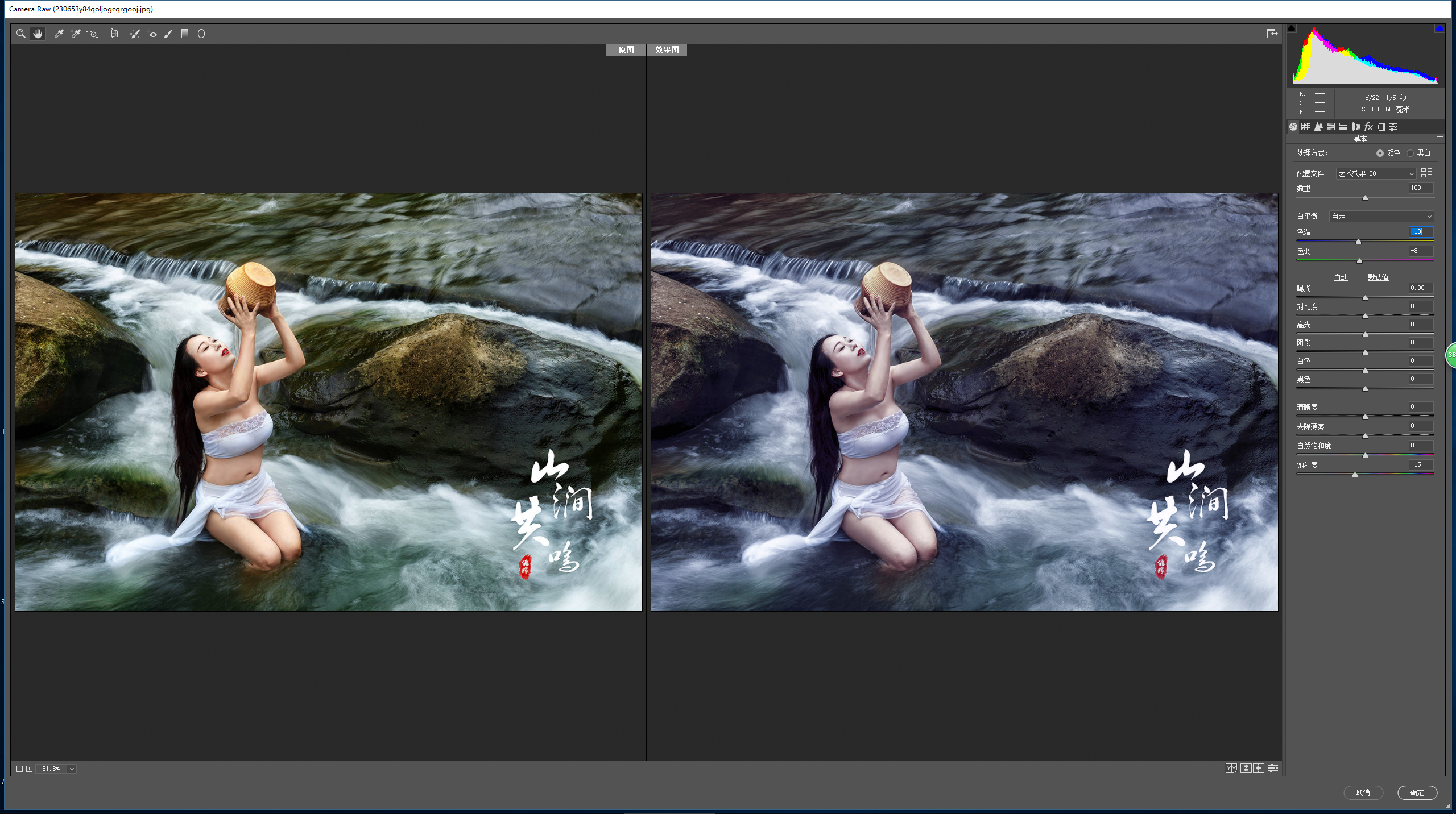Click the 81.8% zoom level field

coord(51,769)
